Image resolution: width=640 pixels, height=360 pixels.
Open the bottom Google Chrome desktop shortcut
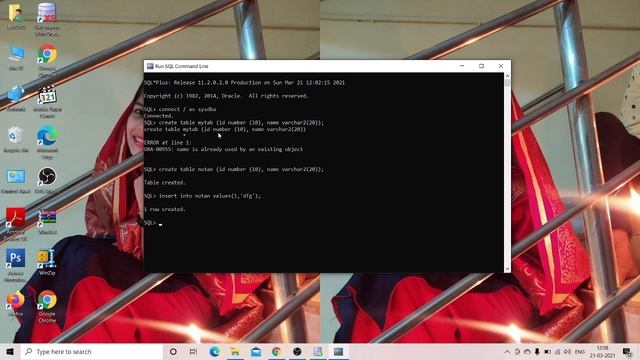pyautogui.click(x=47, y=306)
